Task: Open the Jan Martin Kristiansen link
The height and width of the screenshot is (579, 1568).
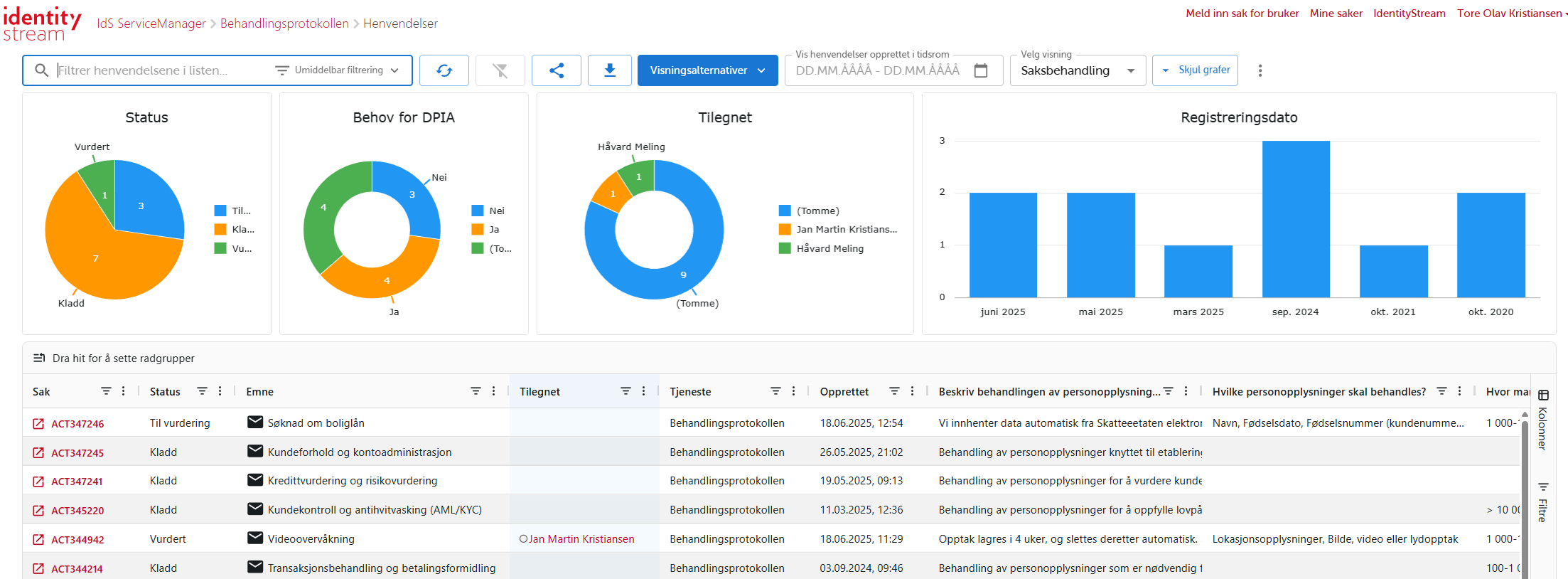Action: tap(581, 539)
